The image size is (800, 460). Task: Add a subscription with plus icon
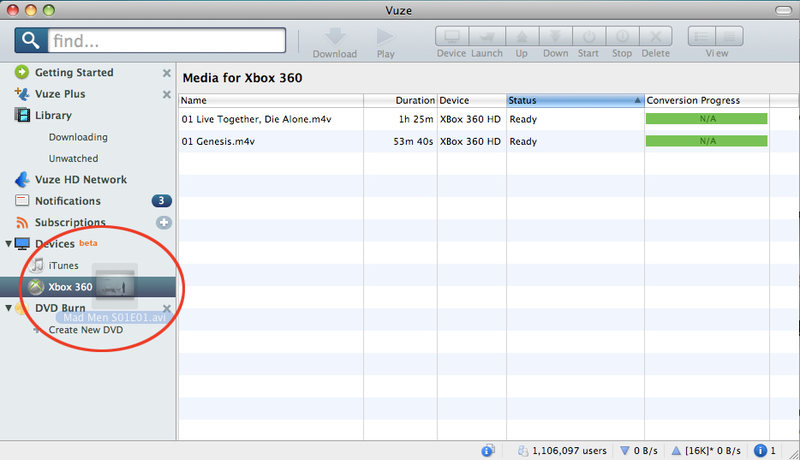(164, 222)
